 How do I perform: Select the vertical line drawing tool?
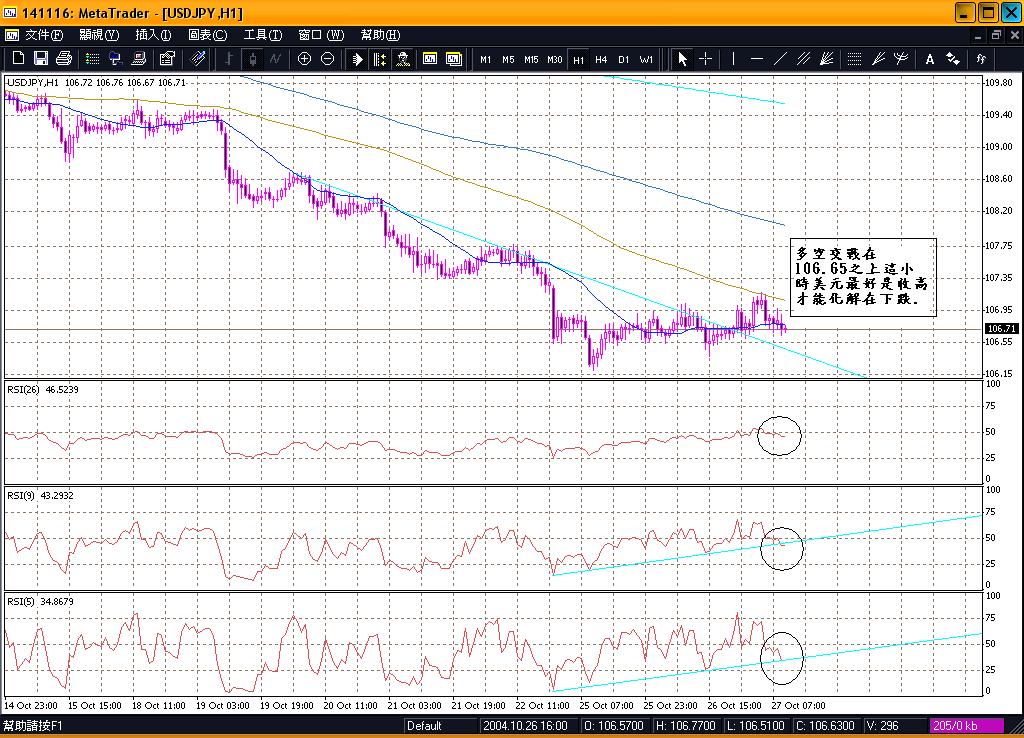(734, 59)
